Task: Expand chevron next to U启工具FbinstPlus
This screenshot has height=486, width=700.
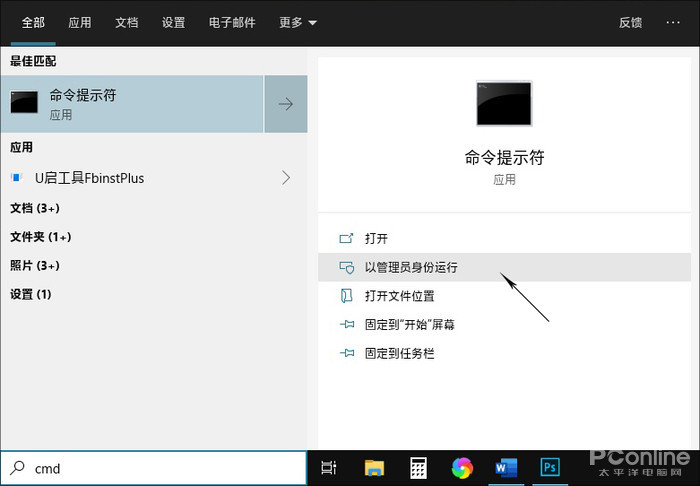Action: [286, 178]
